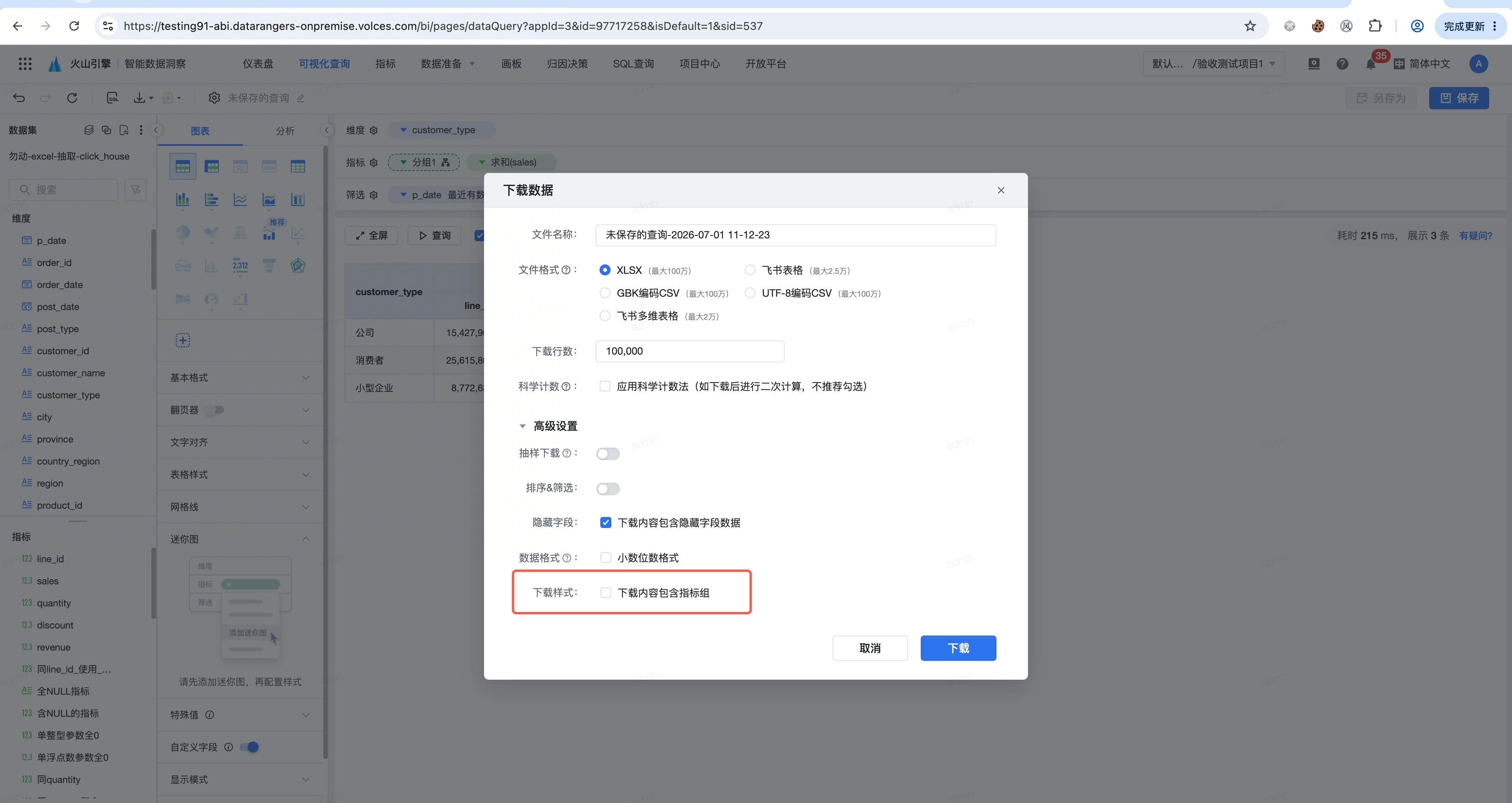Enable 下载内容包含指标组 checkbox
Screen dimensions: 1512x803
[605, 593]
